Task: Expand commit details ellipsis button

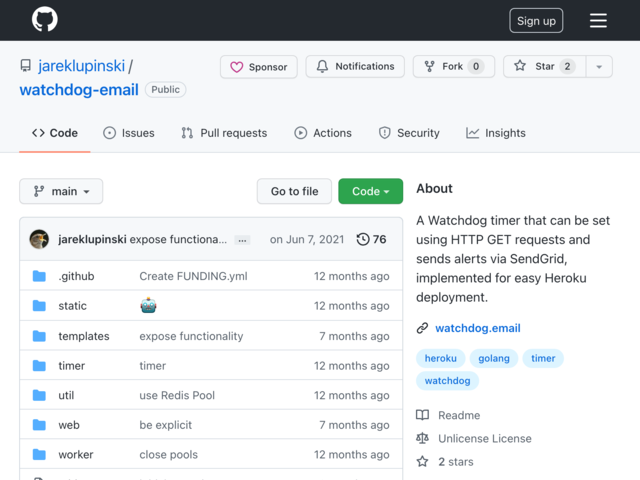Action: tap(242, 240)
